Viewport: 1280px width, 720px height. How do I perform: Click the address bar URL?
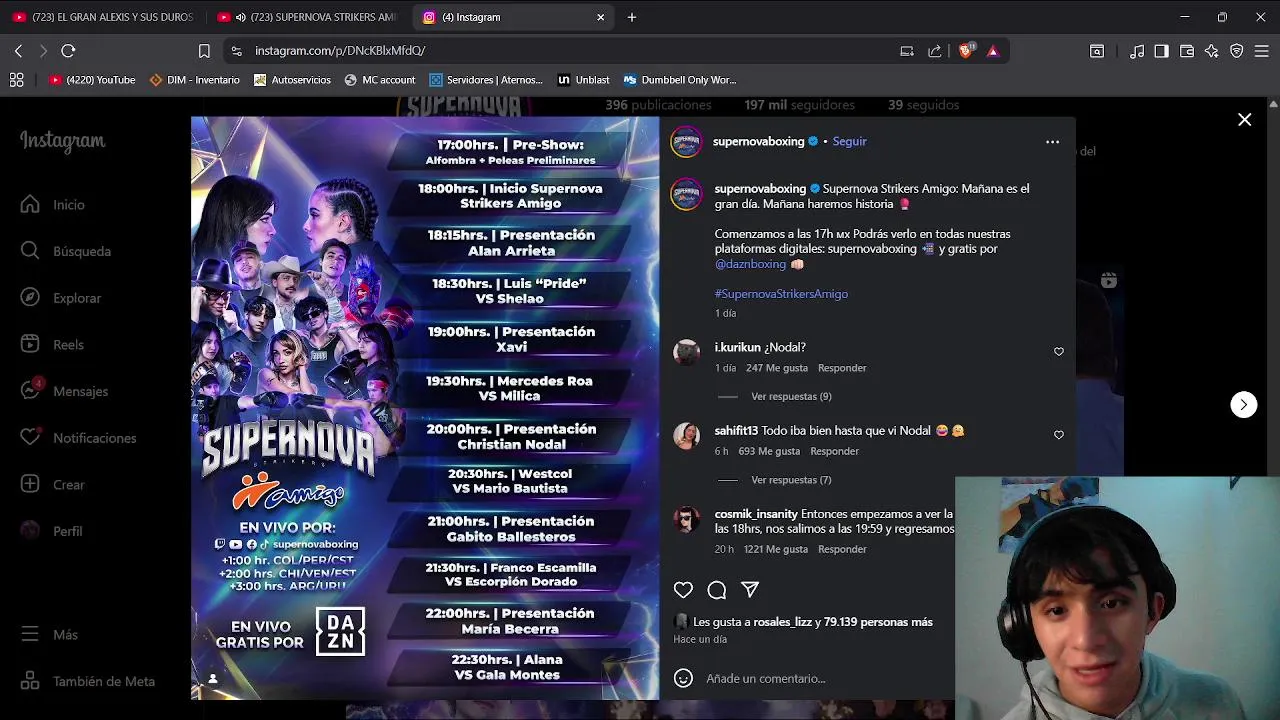pyautogui.click(x=340, y=51)
